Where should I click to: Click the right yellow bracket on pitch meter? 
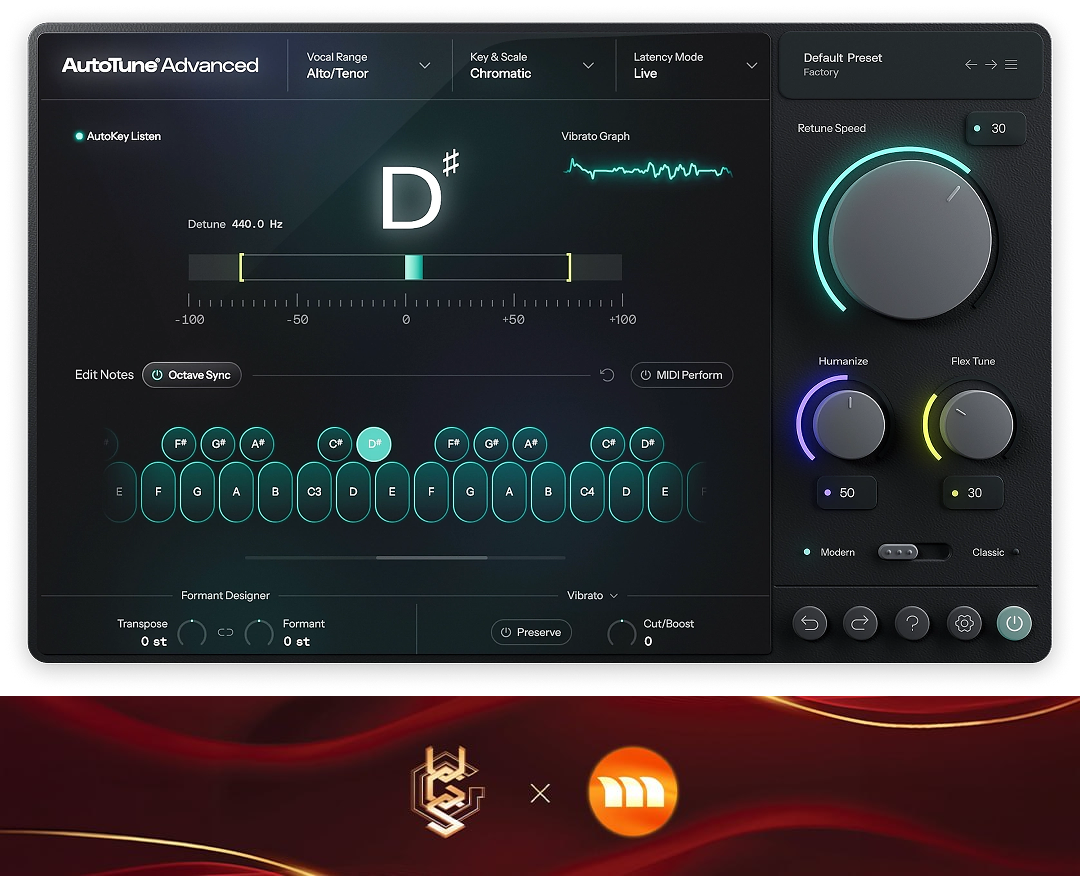(569, 267)
